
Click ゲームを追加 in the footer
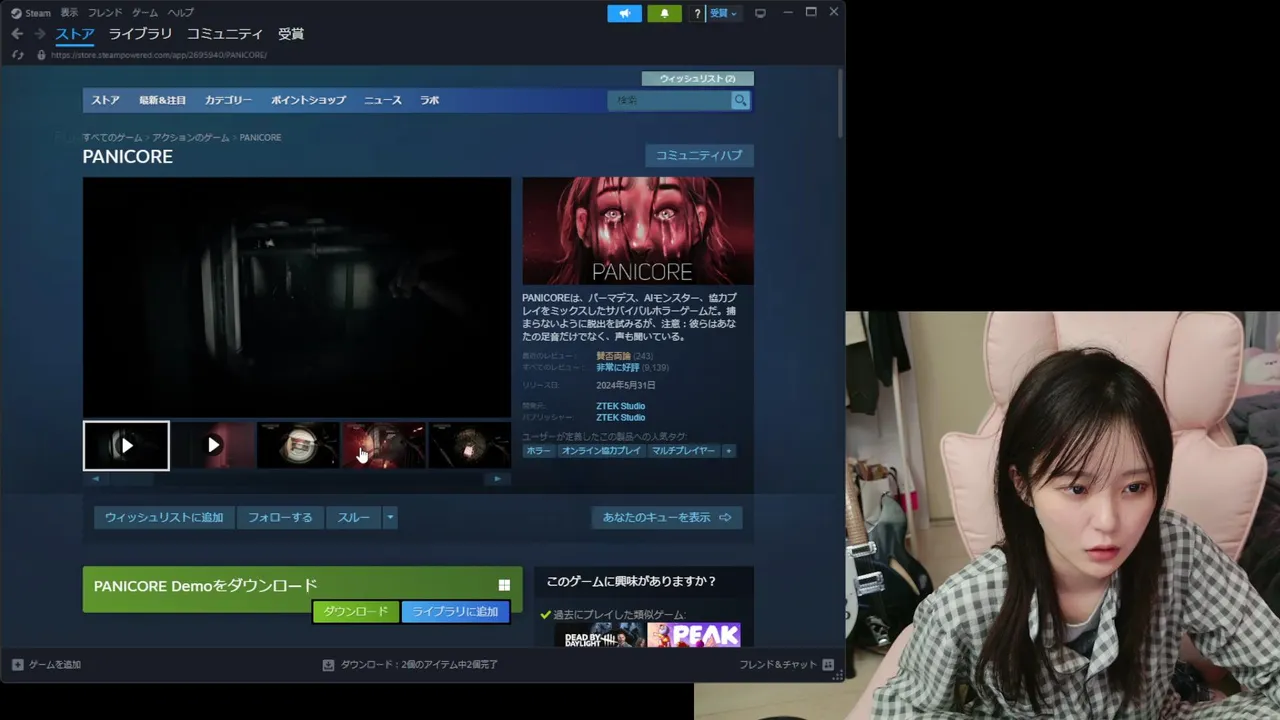(55, 664)
